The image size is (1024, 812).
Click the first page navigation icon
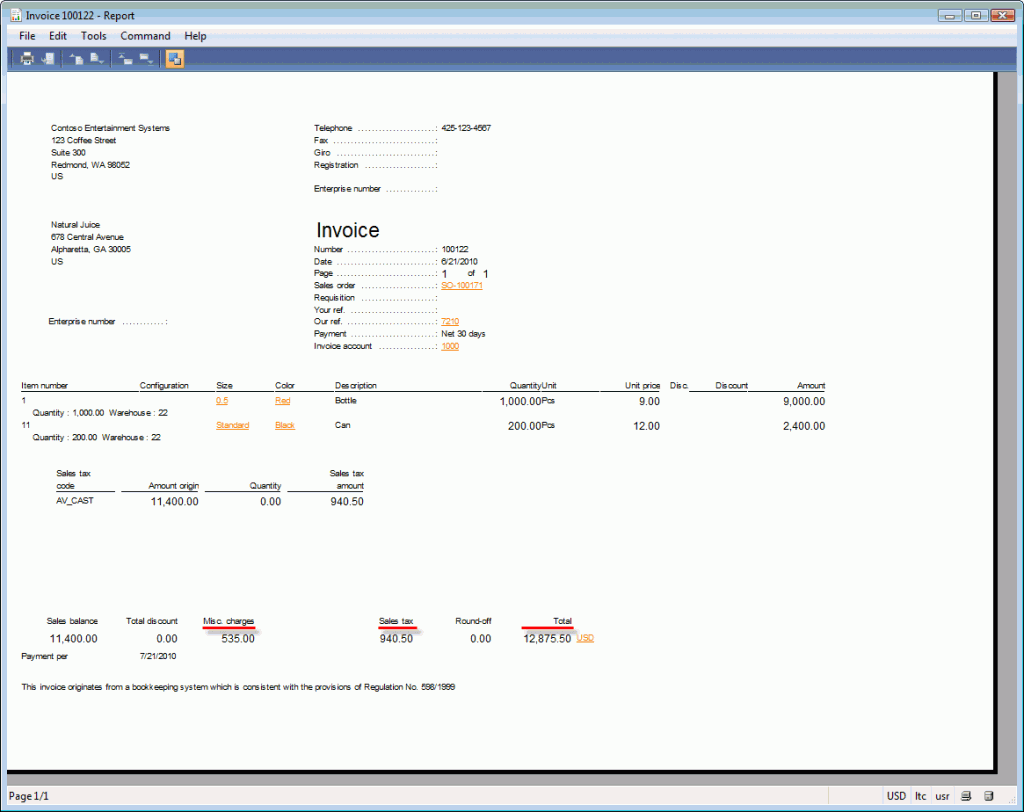click(78, 58)
